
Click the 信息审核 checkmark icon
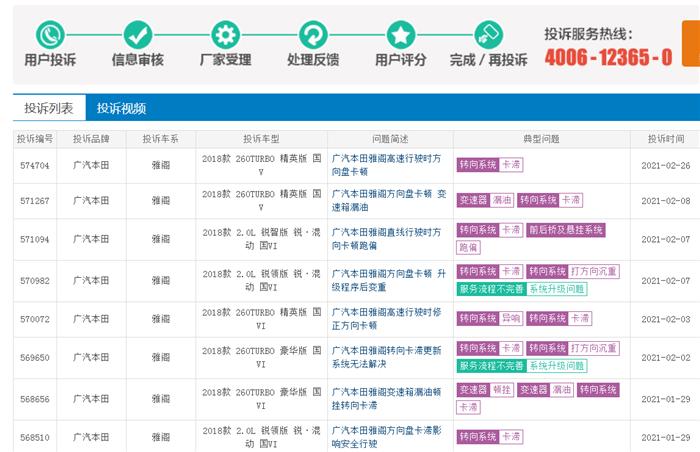pos(138,35)
